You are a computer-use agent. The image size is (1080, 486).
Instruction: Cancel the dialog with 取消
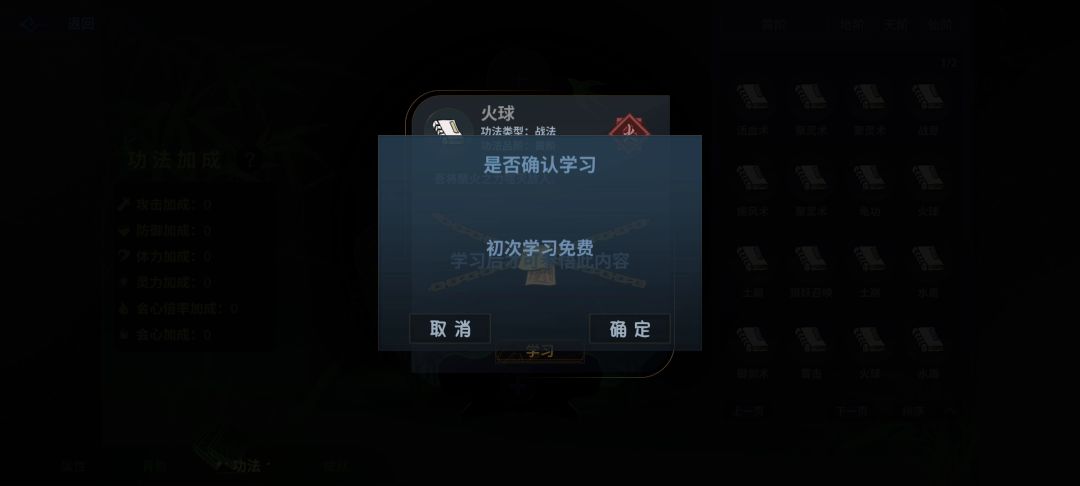[x=450, y=329]
